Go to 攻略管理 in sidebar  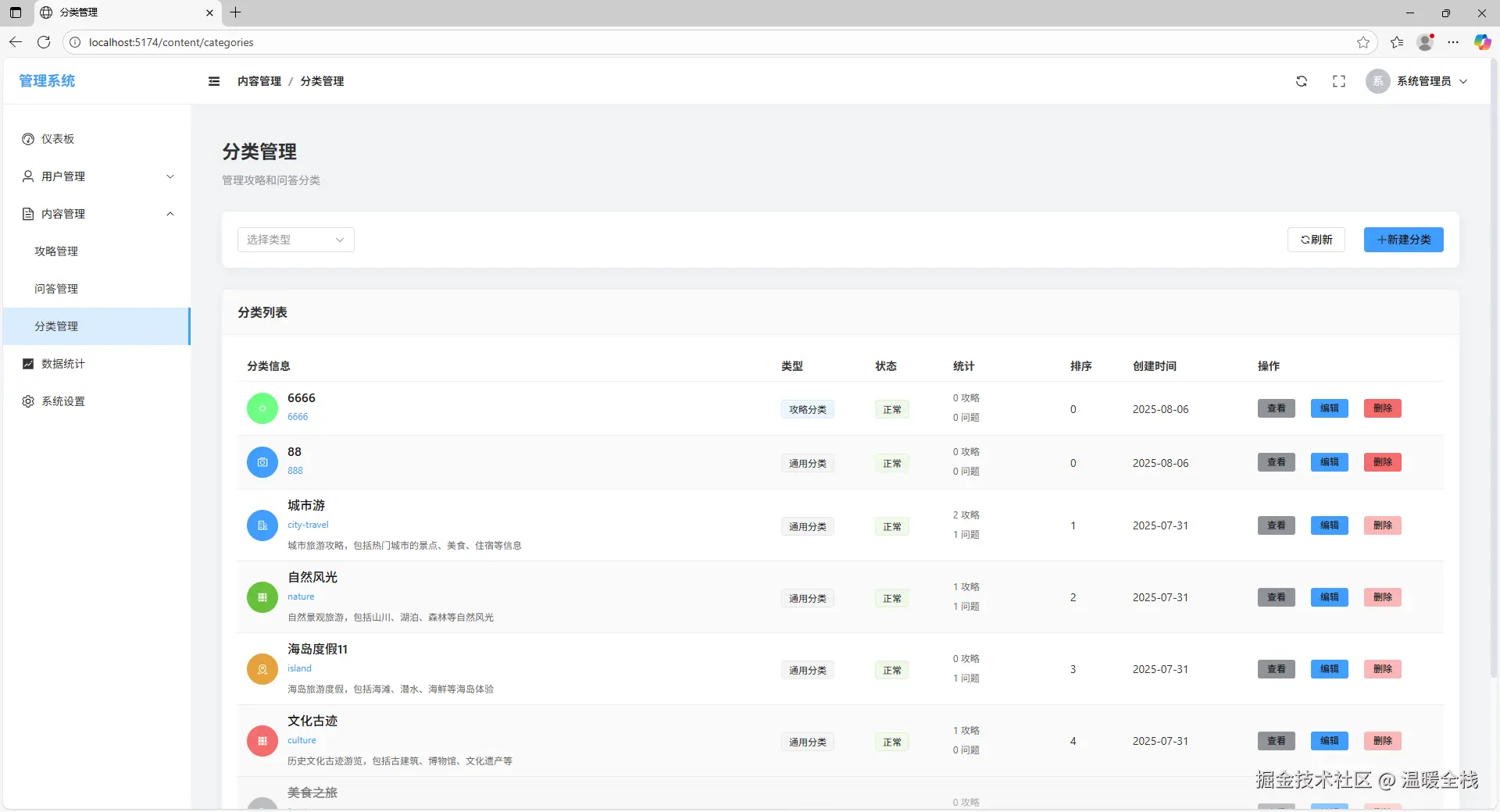tap(97, 251)
